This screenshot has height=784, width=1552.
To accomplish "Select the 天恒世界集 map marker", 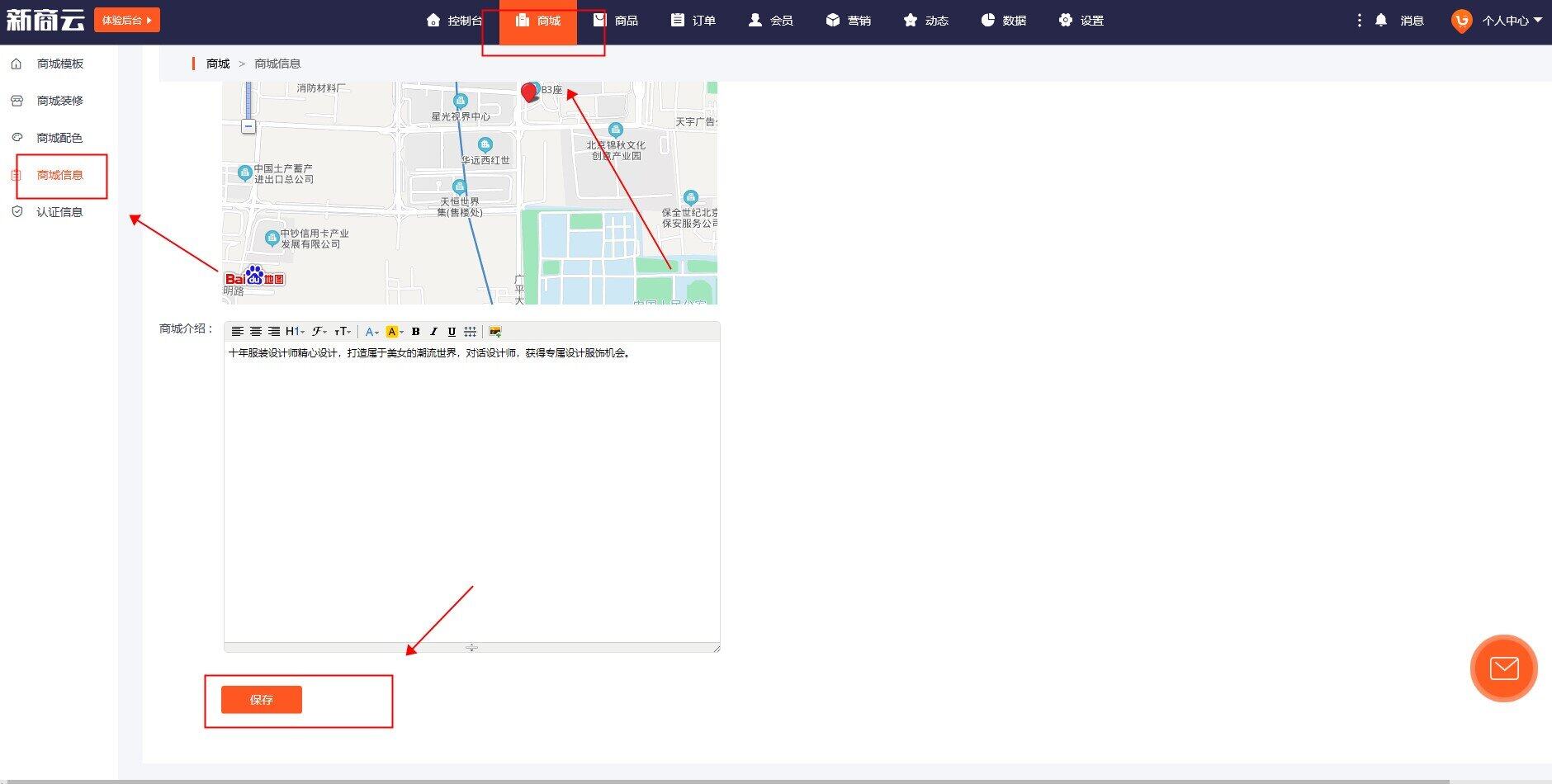I will [459, 187].
